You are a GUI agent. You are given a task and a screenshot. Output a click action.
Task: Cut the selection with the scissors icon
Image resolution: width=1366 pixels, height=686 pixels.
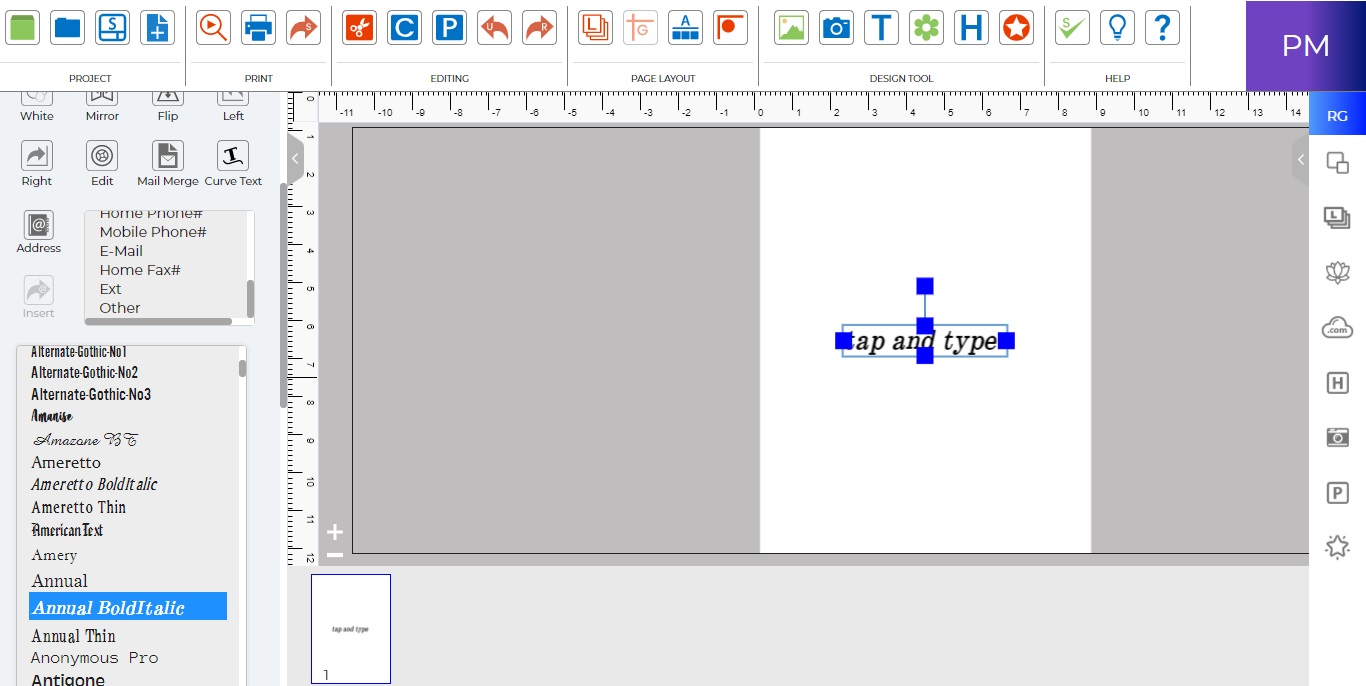click(x=359, y=27)
